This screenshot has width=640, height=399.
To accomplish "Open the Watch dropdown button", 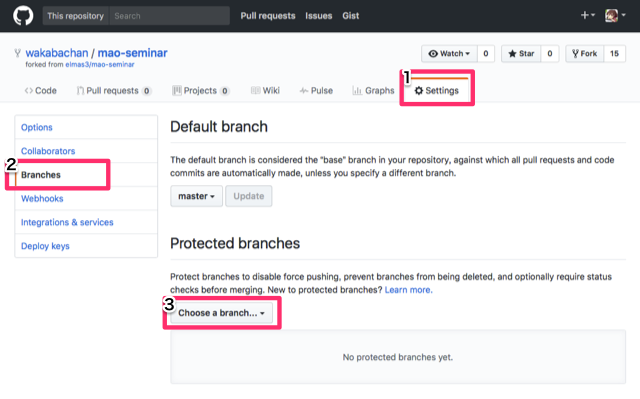I will pos(449,53).
